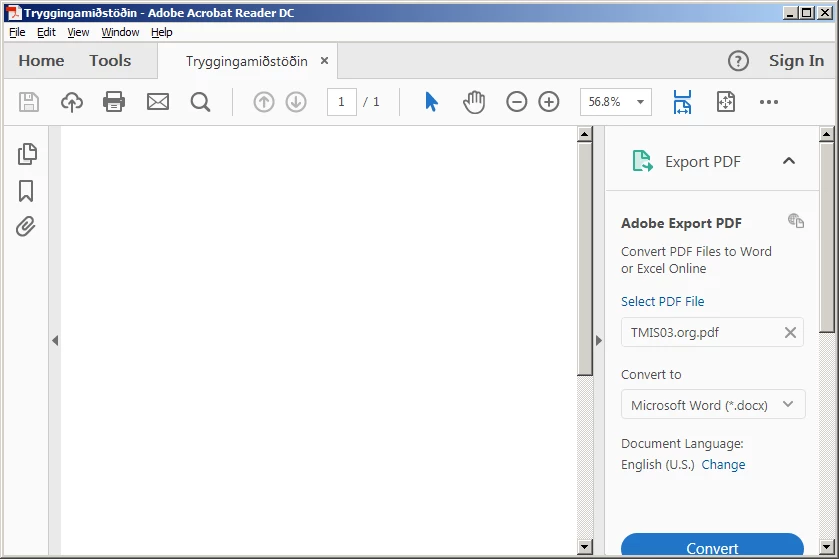
Task: Switch to the Tools tab
Action: click(x=110, y=60)
